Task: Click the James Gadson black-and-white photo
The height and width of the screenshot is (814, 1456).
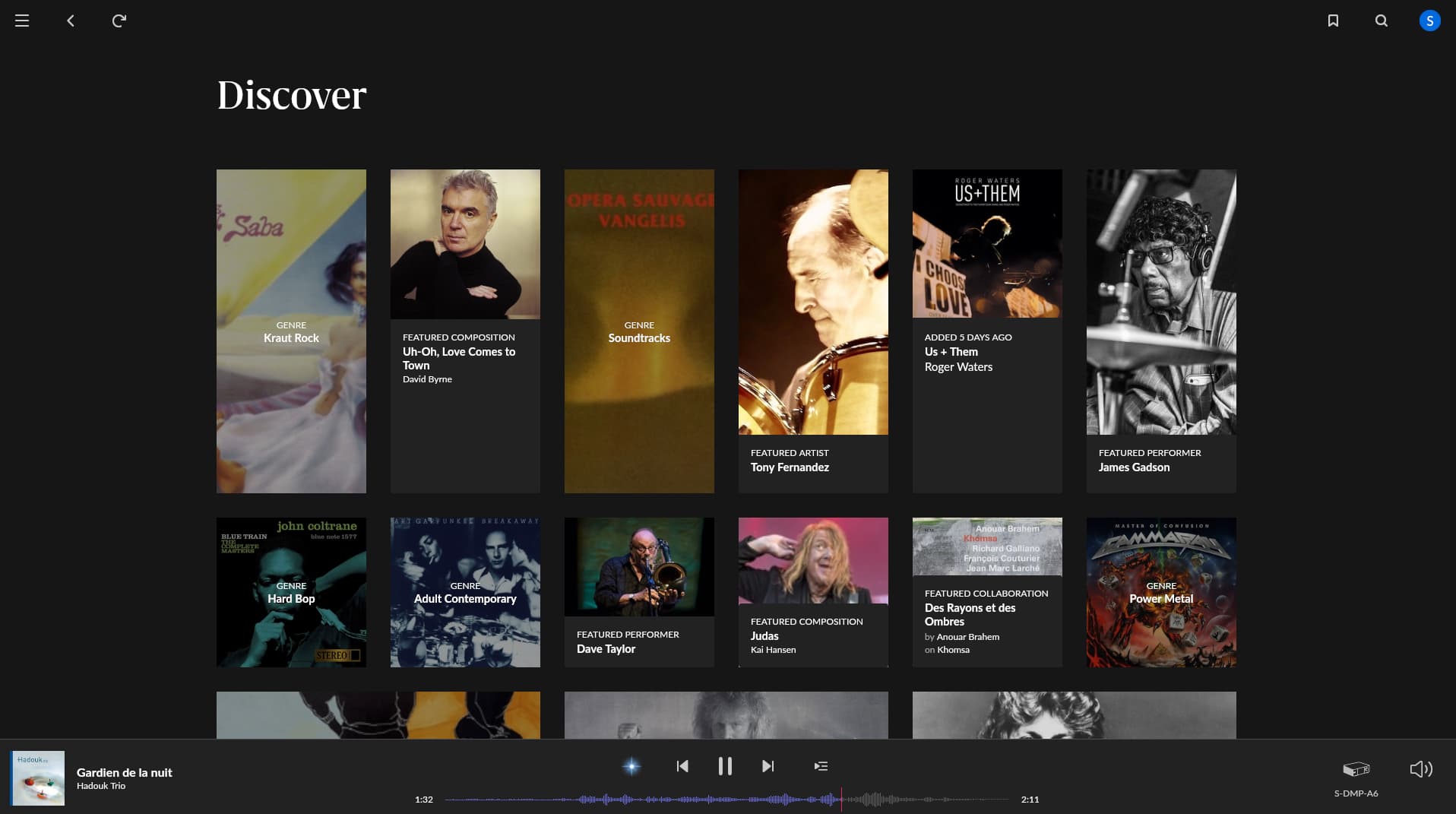Action: [1161, 302]
